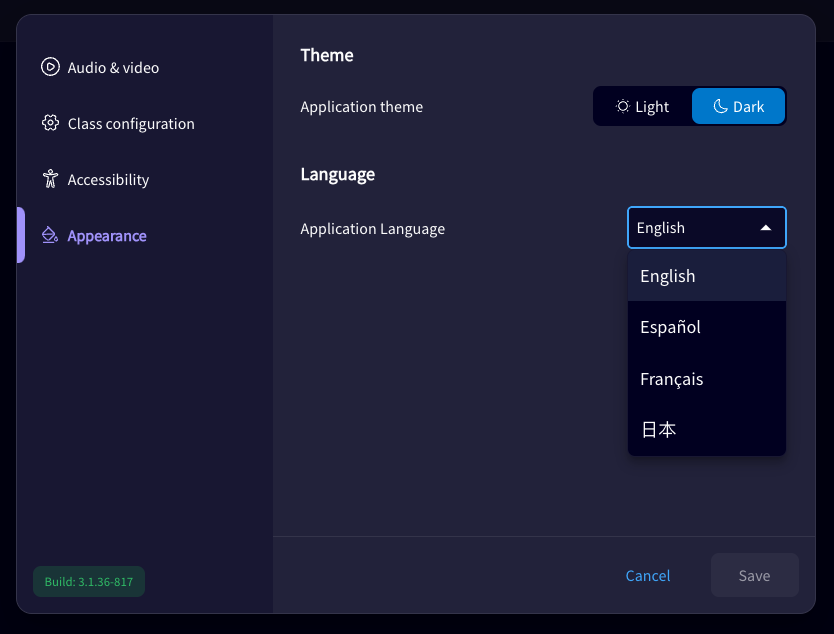The width and height of the screenshot is (834, 634).
Task: Click the Build 3.1.36-817 badge
Action: [x=89, y=581]
